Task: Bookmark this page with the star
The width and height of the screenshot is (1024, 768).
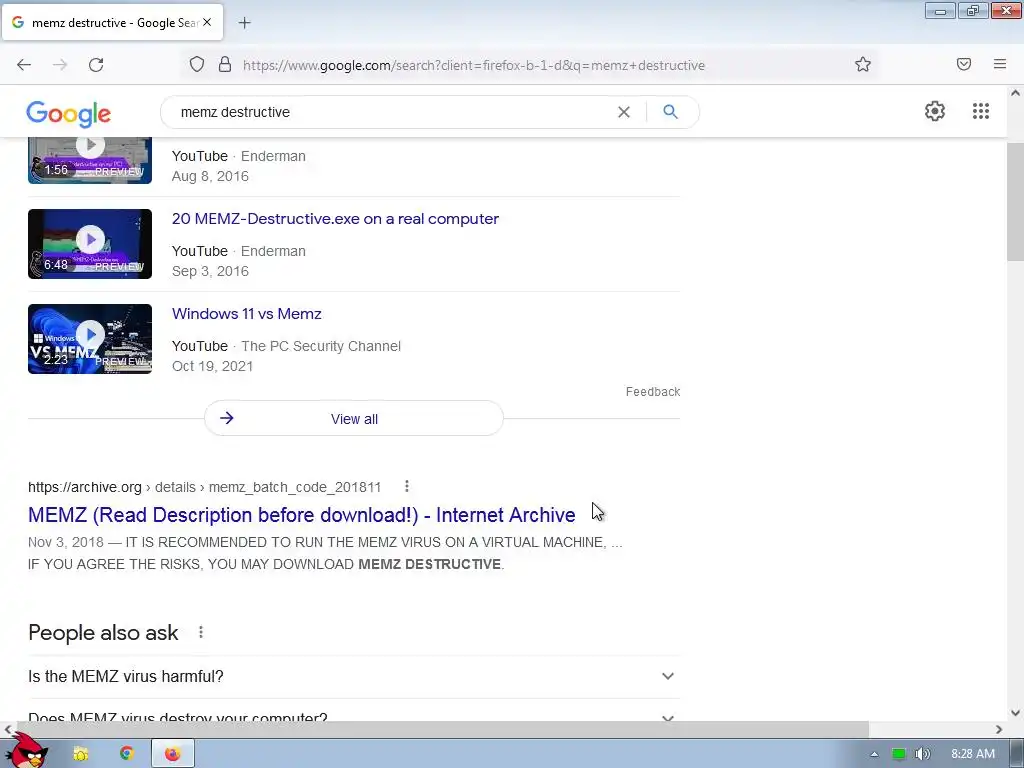Action: [863, 64]
